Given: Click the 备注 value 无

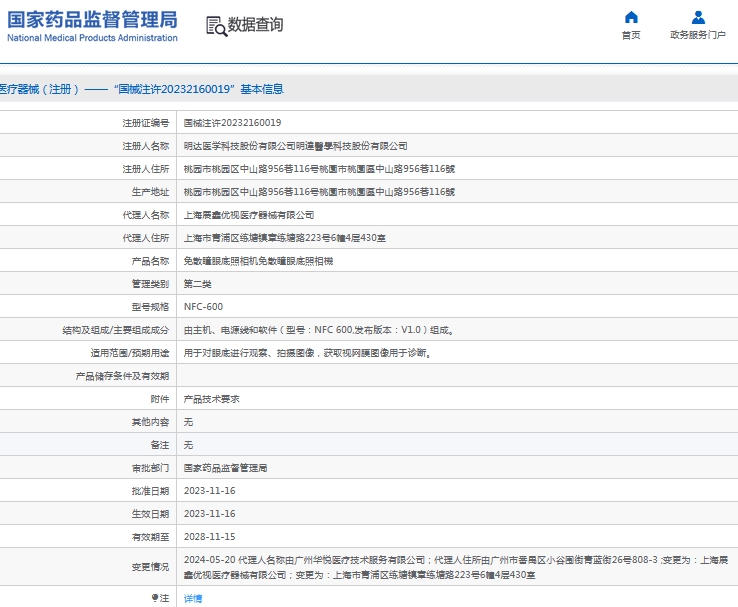Looking at the screenshot, I should pyautogui.click(x=188, y=445).
